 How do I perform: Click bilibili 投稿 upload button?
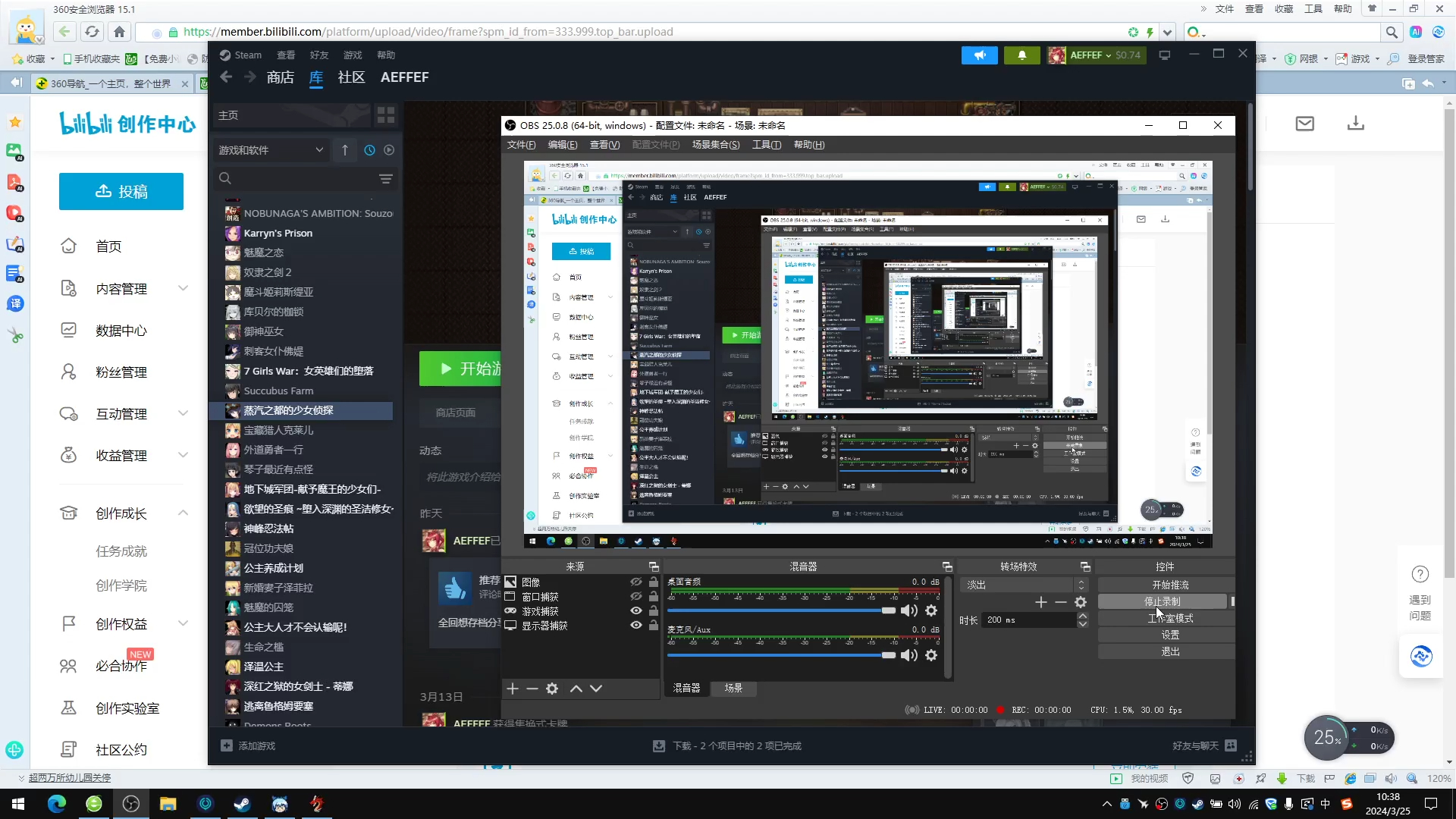(121, 192)
